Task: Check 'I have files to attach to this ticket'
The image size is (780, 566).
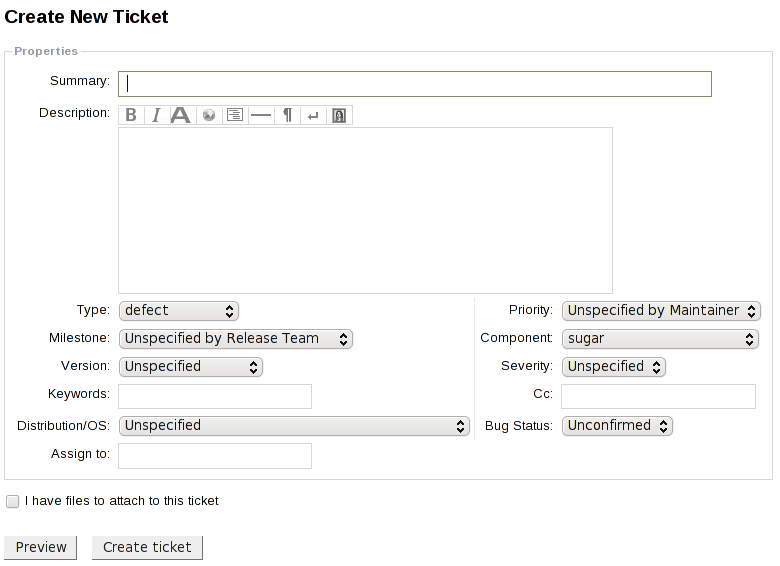Action: 13,501
